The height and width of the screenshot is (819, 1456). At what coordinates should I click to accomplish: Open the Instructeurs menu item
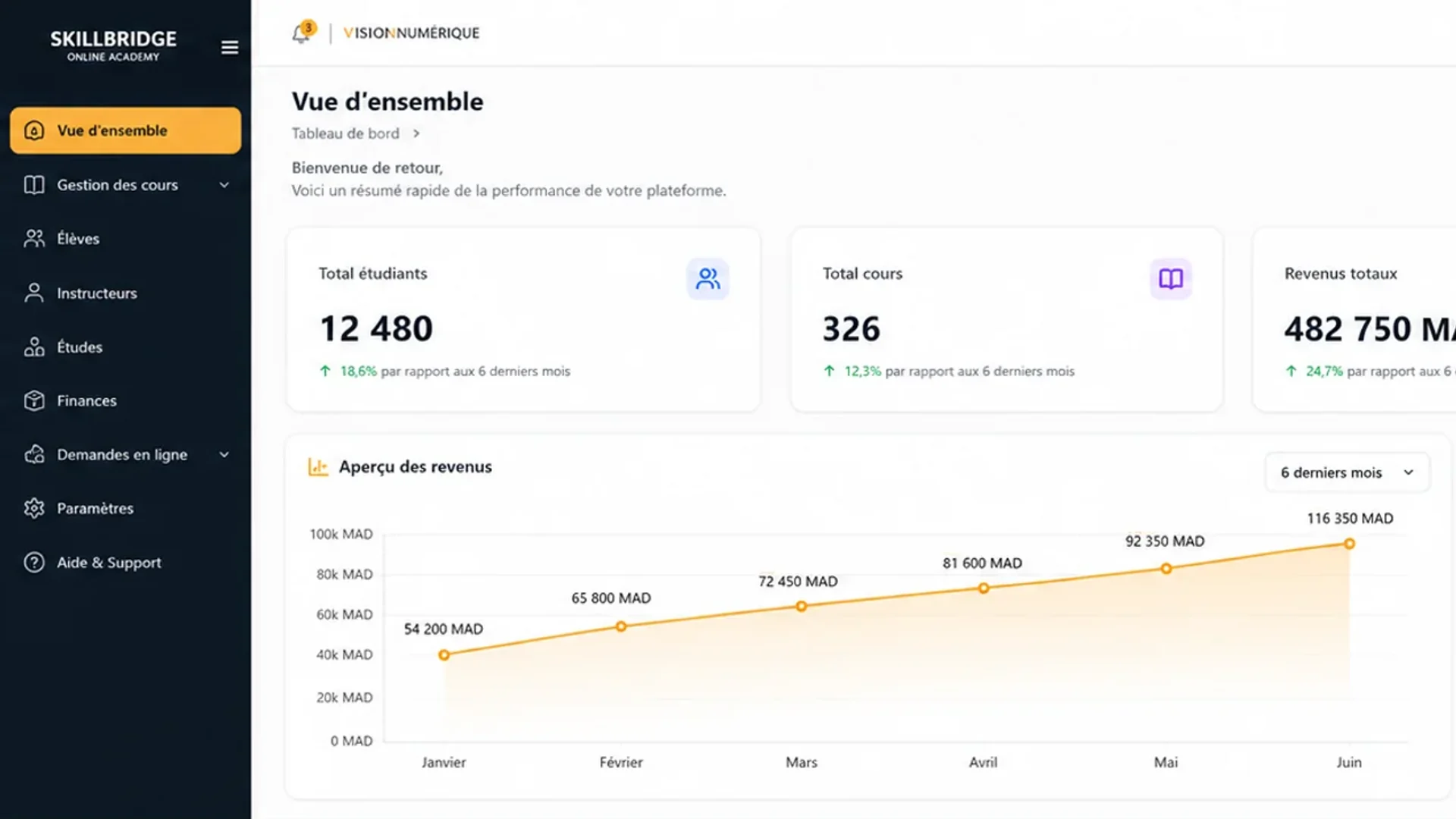coord(126,293)
